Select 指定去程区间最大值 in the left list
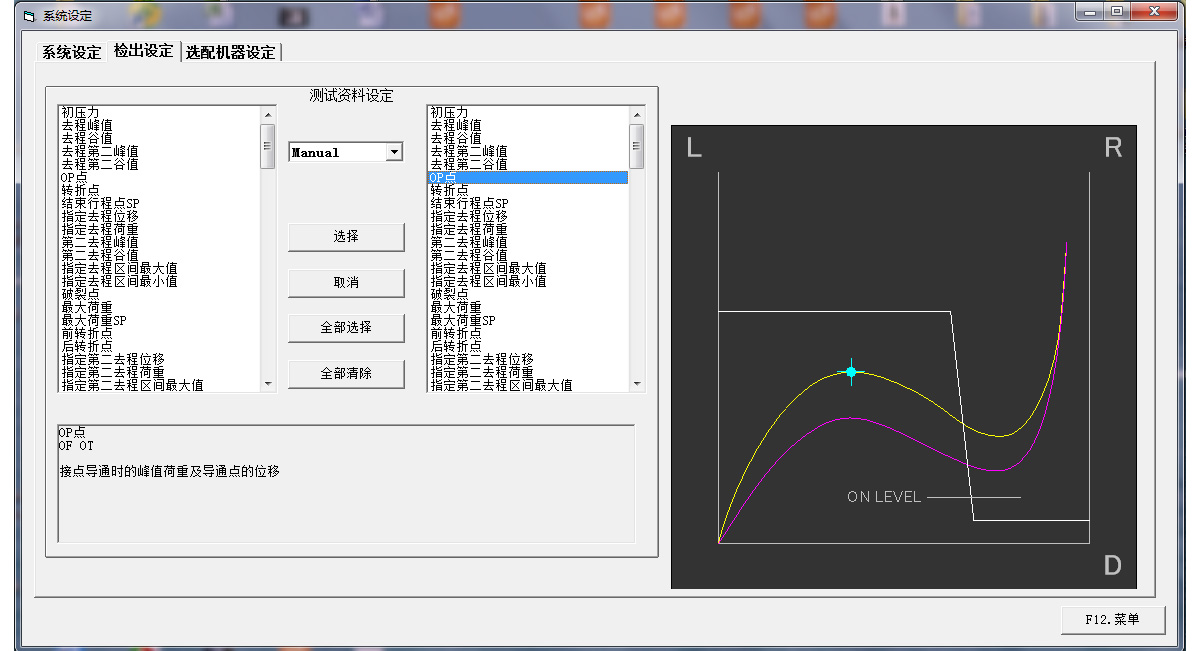The image size is (1200, 651). (x=159, y=268)
